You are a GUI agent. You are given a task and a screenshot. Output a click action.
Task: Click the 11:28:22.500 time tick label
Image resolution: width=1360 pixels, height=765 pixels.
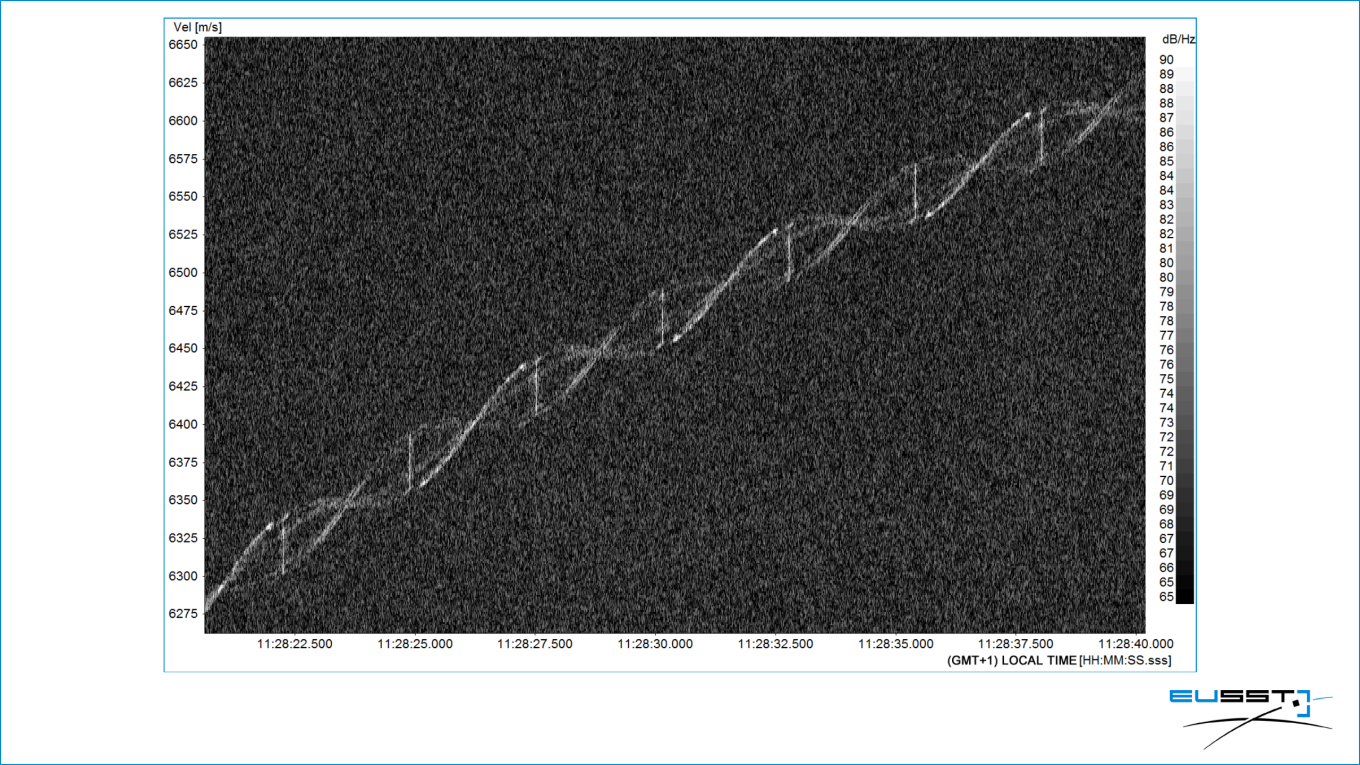click(x=295, y=644)
